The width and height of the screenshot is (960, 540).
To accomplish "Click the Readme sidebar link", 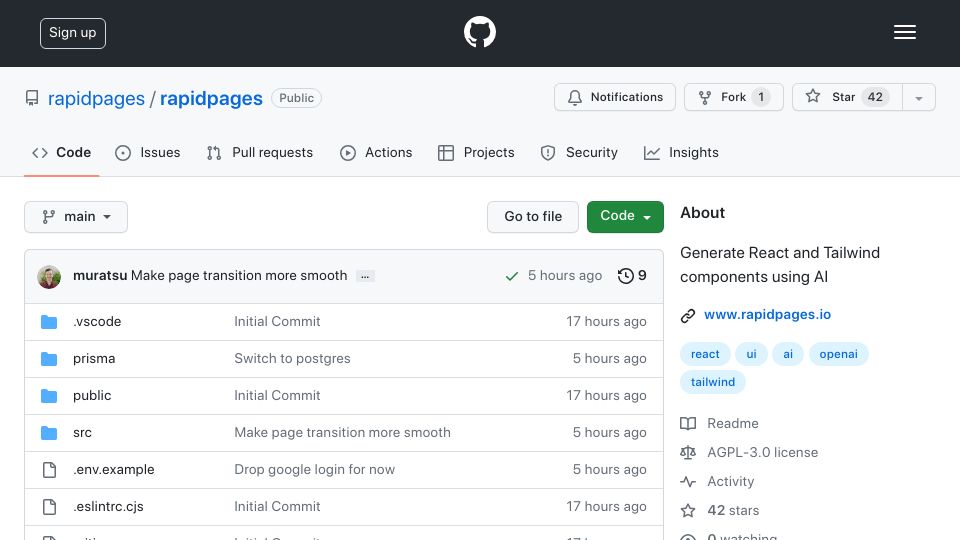I will (x=732, y=424).
